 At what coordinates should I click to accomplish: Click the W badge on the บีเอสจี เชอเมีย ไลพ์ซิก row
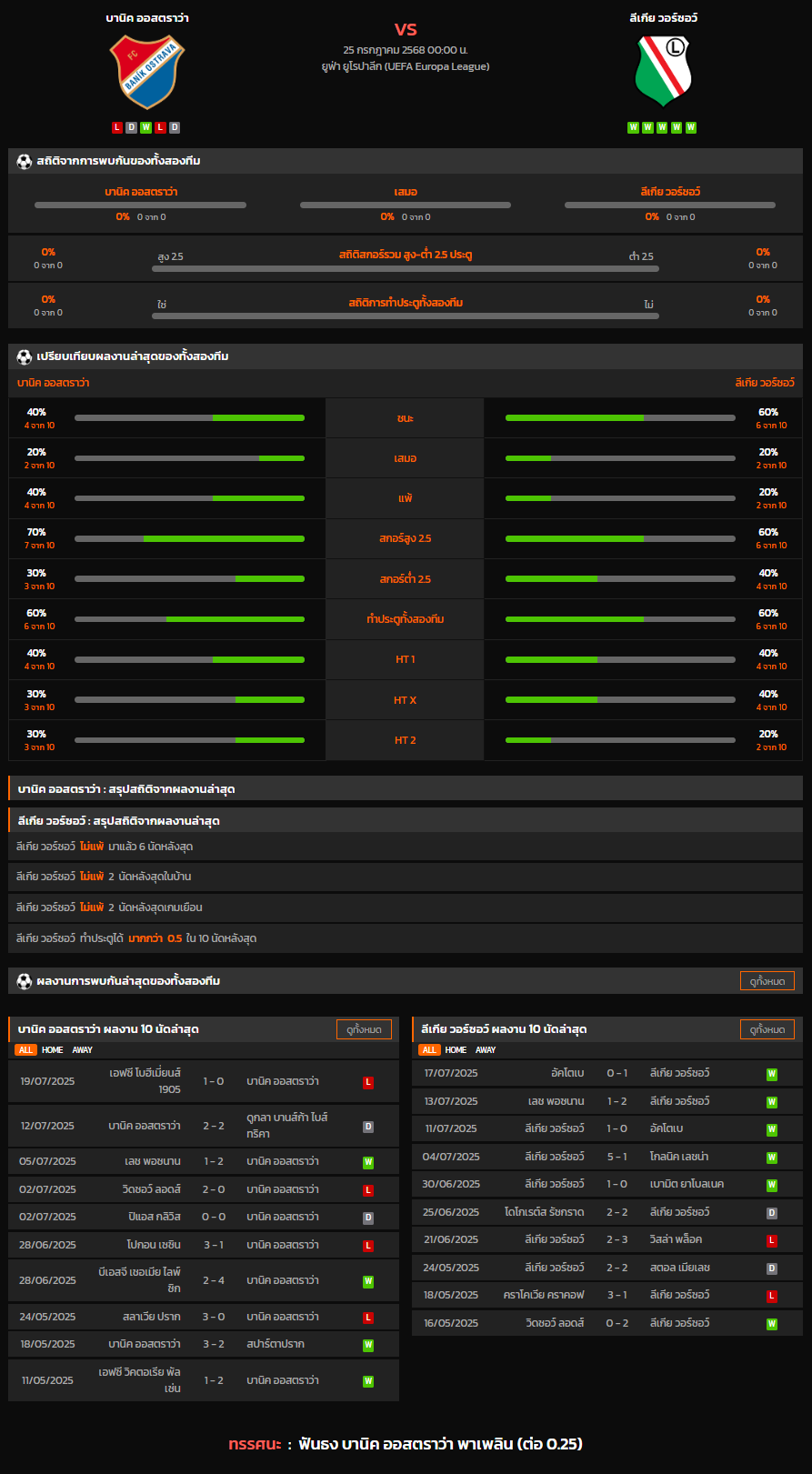coord(368,1281)
